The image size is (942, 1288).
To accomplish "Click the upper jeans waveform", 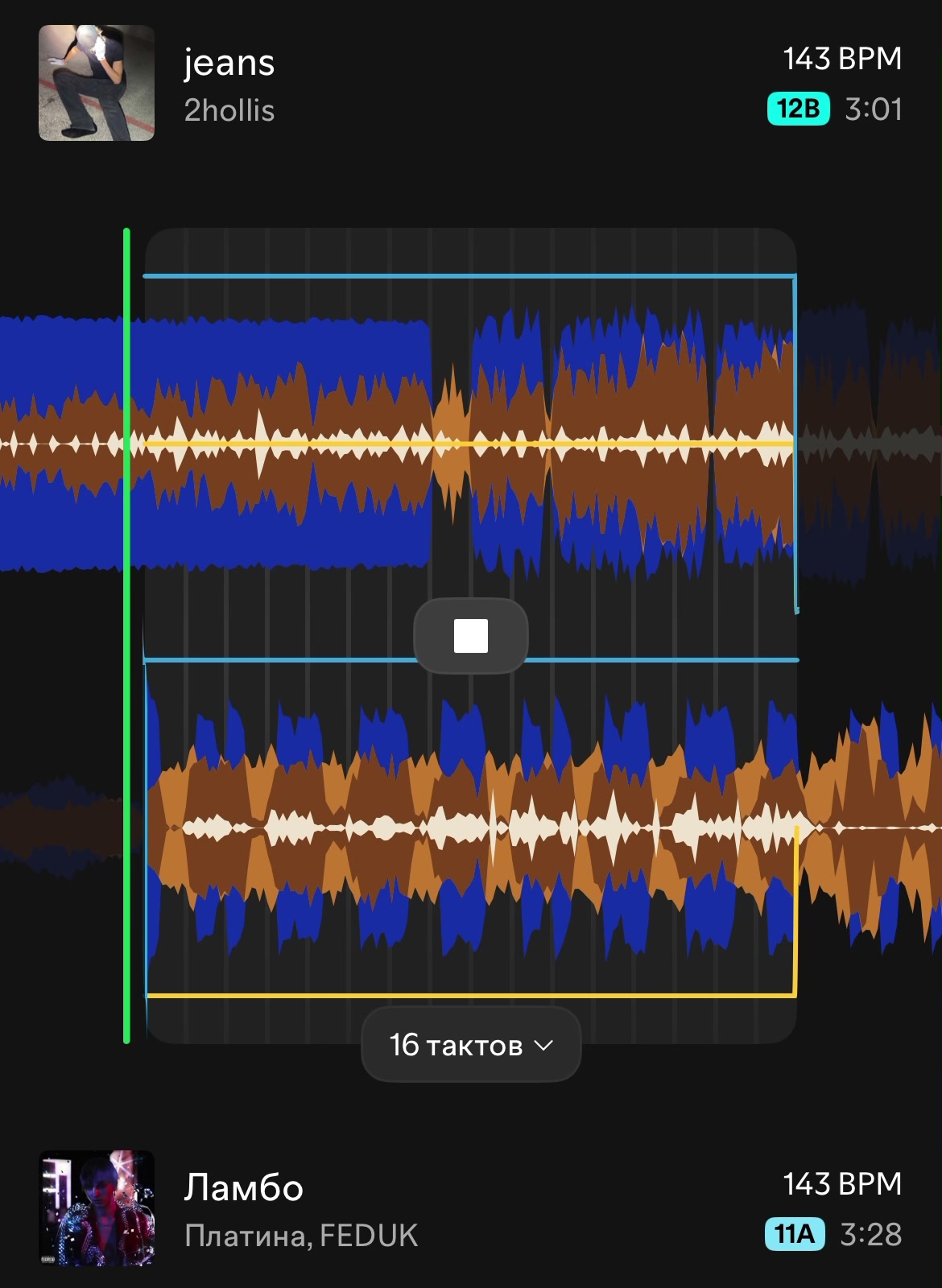I will point(471,443).
